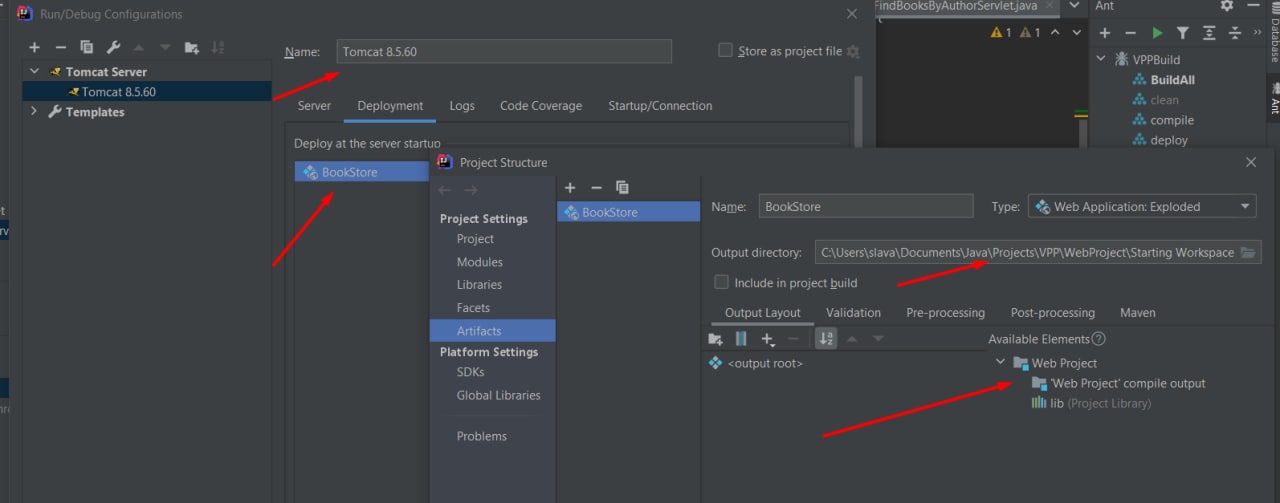Screen dimensions: 1280x503
Task: Open the Pre-processing tab
Action: pos(945,313)
